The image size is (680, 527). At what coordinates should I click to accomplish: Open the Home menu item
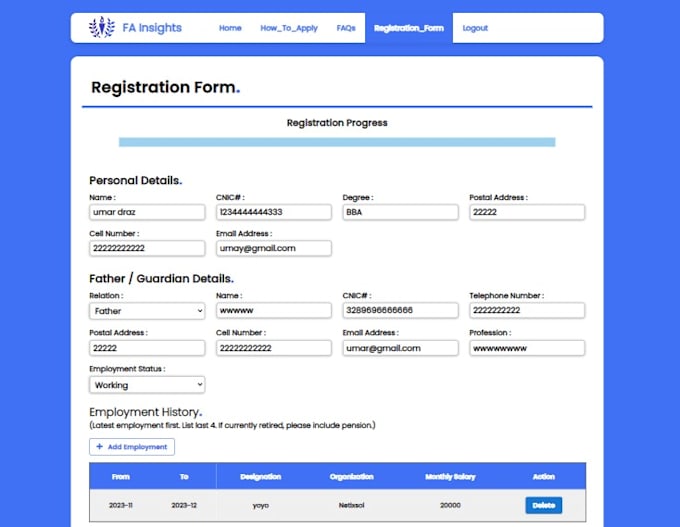click(x=230, y=28)
